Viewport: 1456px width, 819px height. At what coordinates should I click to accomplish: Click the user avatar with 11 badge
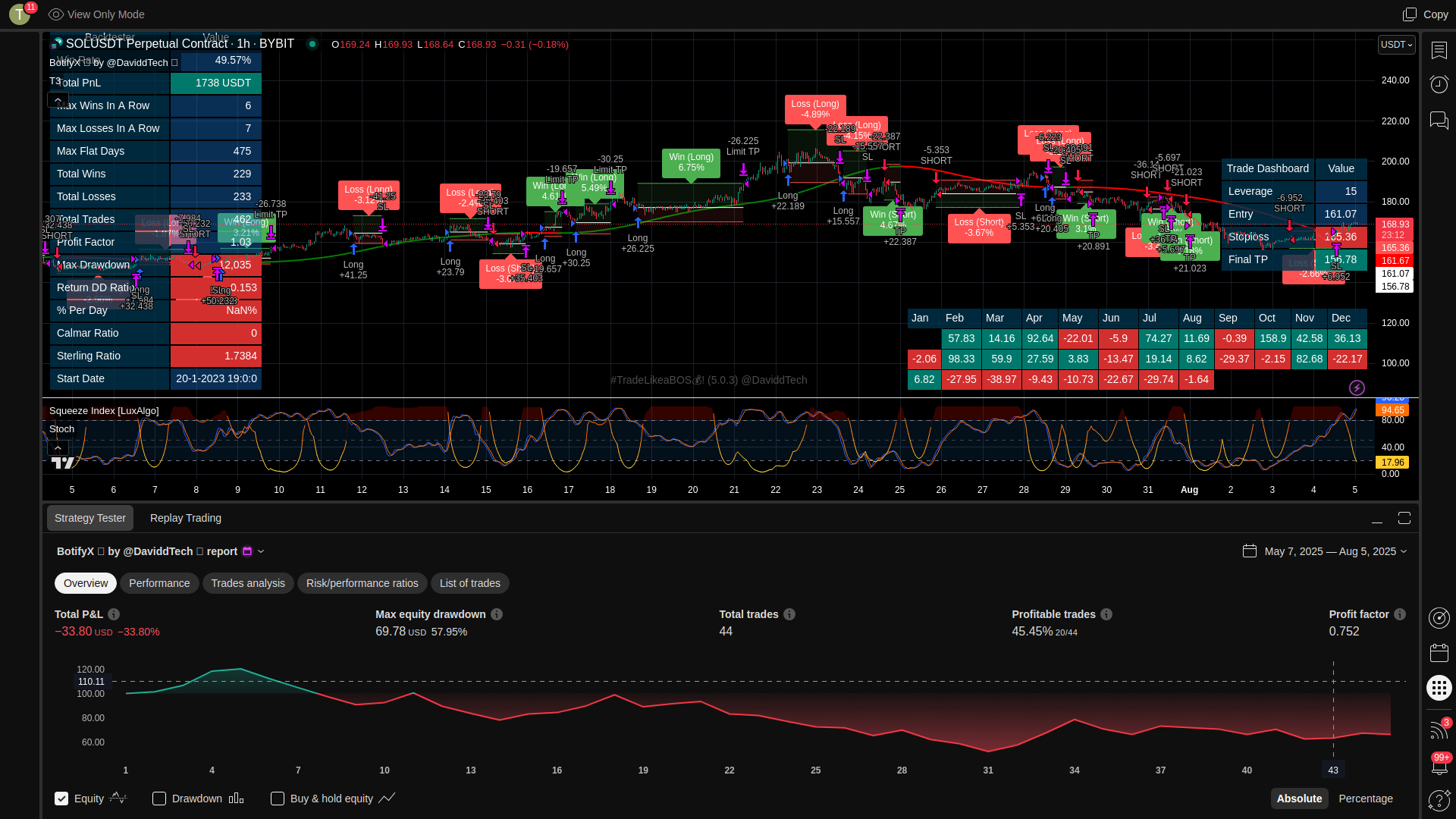coord(20,14)
